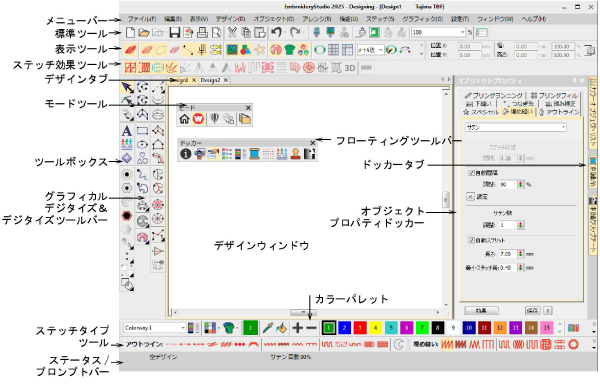Click the spinner beside the satin count field
This screenshot has width=600, height=384.
pyautogui.click(x=520, y=225)
